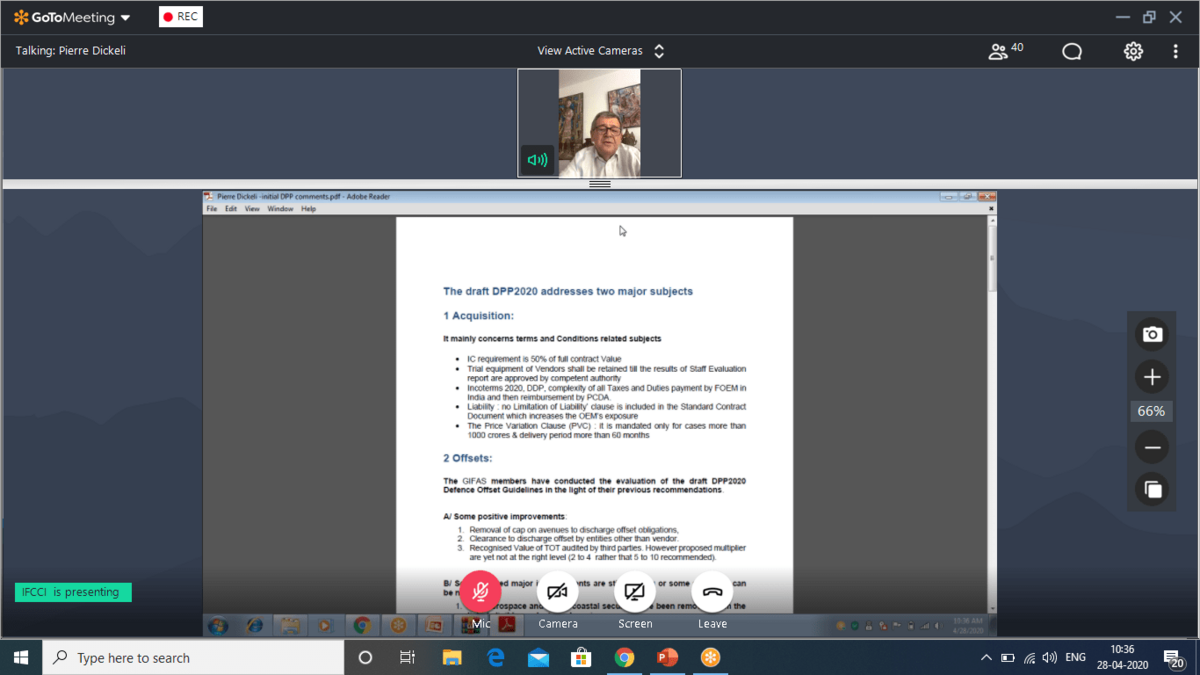1200x675 pixels.
Task: Zoom in with the plus button
Action: 1152,377
